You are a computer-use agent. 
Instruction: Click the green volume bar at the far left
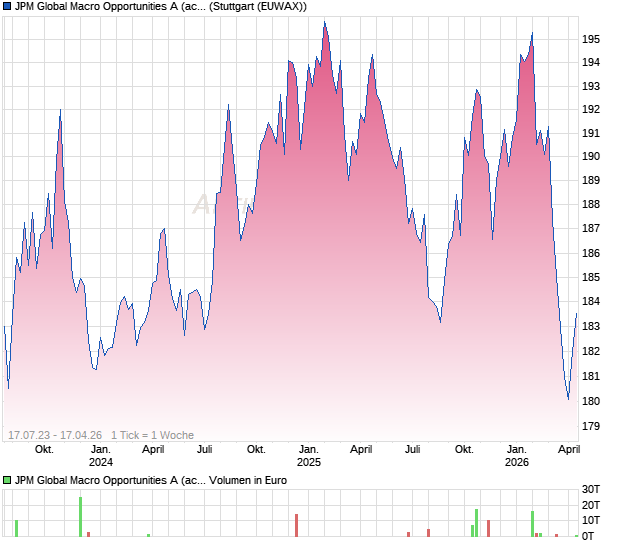pyautogui.click(x=16, y=528)
